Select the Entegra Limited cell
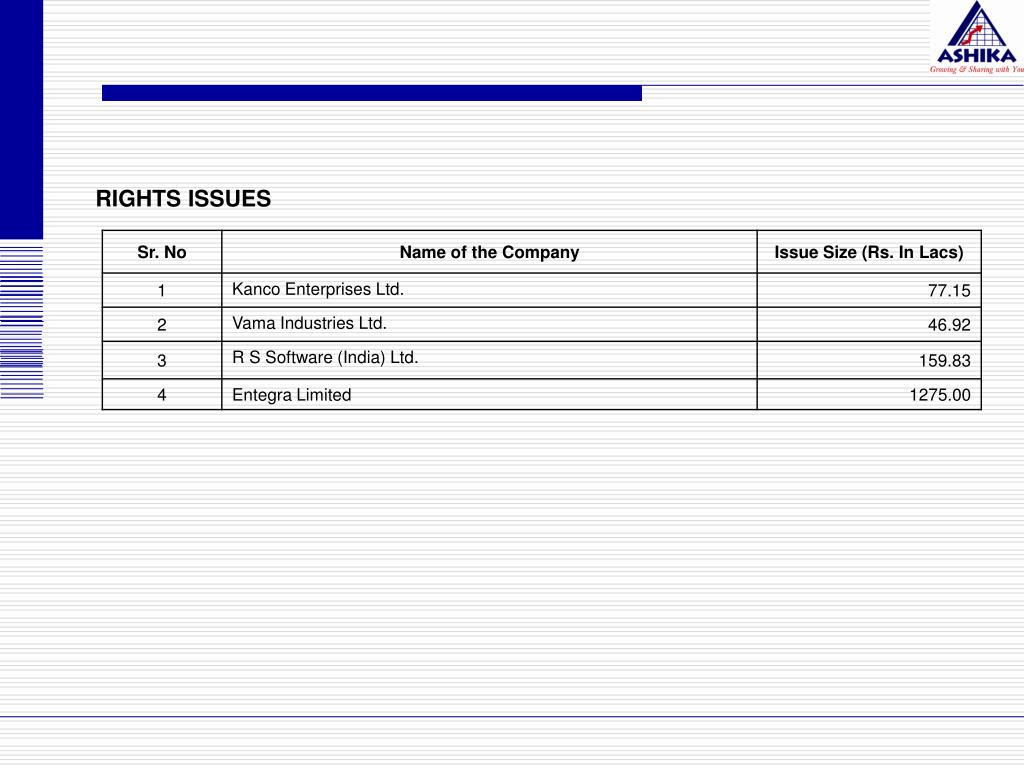 [489, 394]
